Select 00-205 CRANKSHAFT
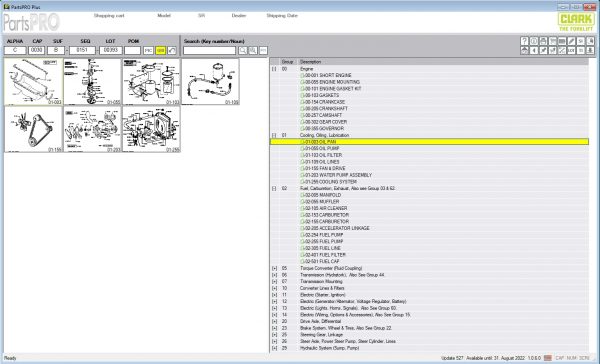Screen dimensions: 600x364 pyautogui.click(x=326, y=108)
